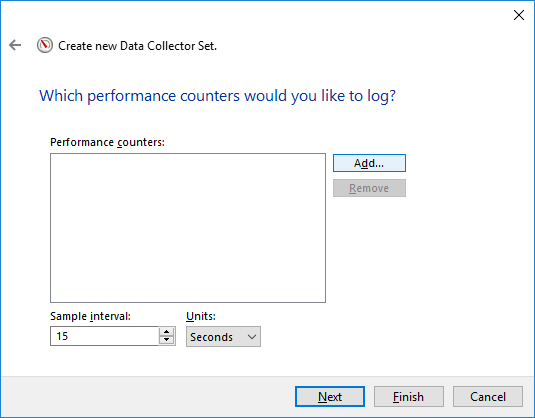Viewport: 535px width, 418px height.
Task: Click the greyed-out Remove button
Action: click(369, 188)
